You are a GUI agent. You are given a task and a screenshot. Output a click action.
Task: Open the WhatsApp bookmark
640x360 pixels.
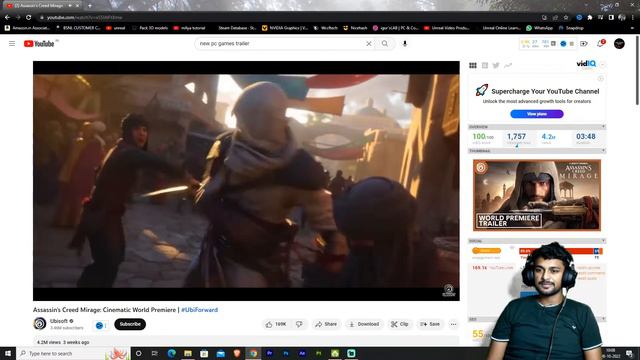(x=539, y=28)
